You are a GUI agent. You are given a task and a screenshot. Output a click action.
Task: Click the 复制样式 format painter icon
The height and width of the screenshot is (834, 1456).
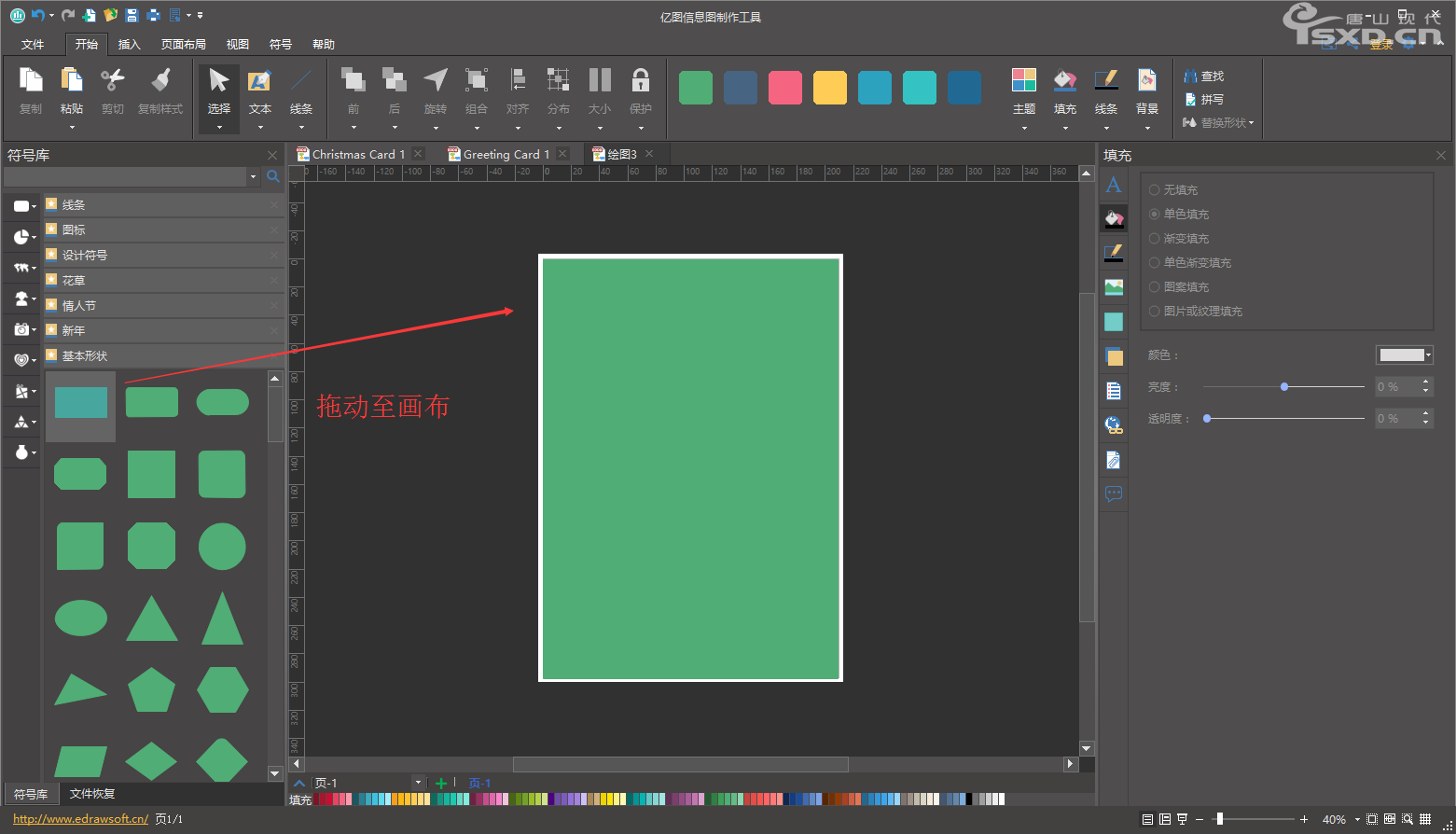pyautogui.click(x=160, y=81)
